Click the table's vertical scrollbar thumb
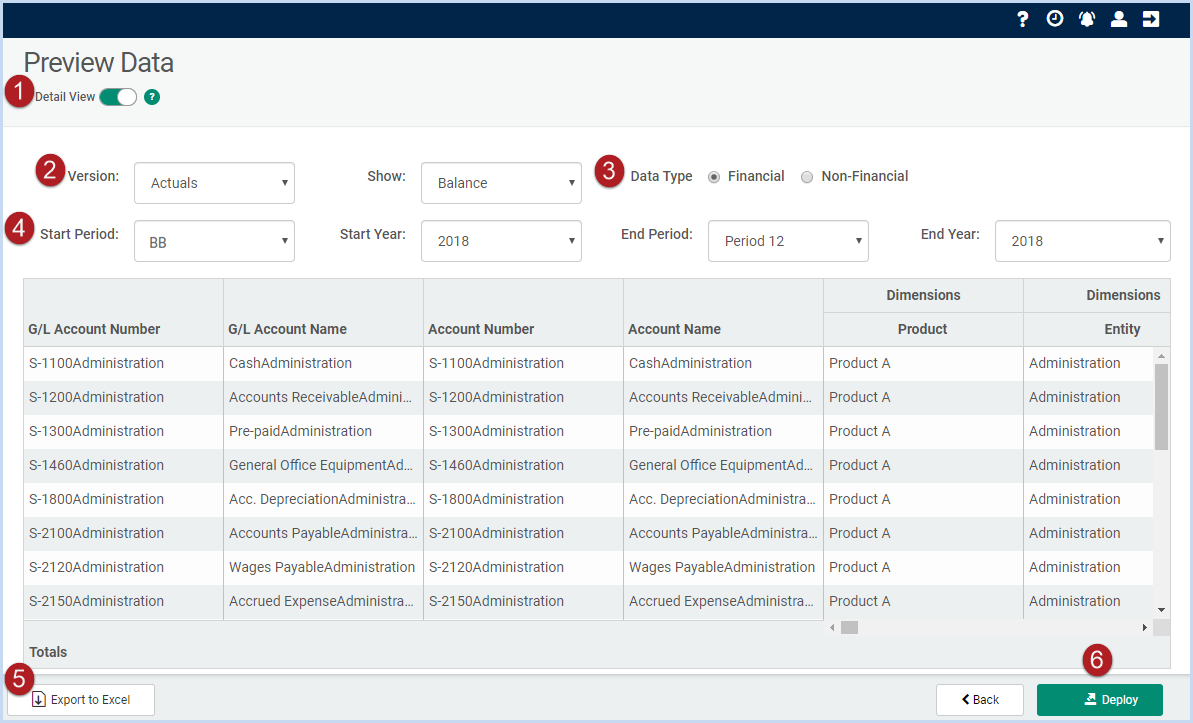The height and width of the screenshot is (723, 1193). pos(1161,406)
